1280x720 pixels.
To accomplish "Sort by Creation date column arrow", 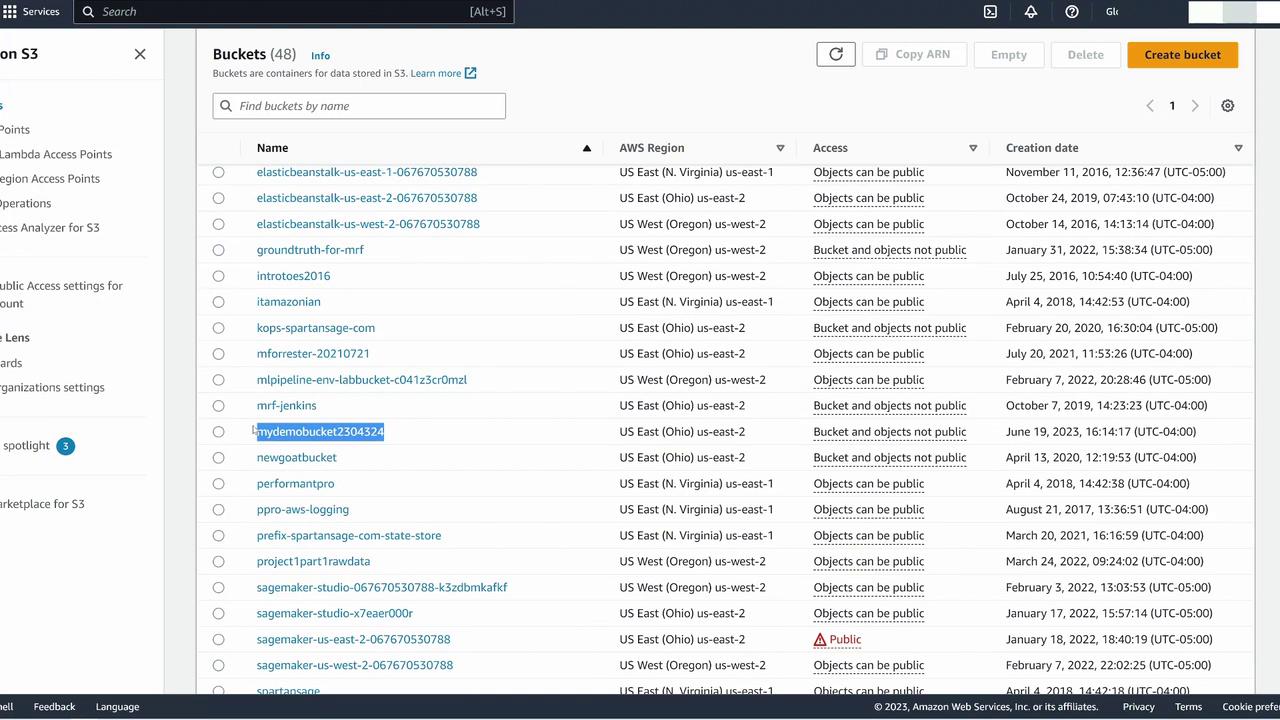I will pos(1238,148).
